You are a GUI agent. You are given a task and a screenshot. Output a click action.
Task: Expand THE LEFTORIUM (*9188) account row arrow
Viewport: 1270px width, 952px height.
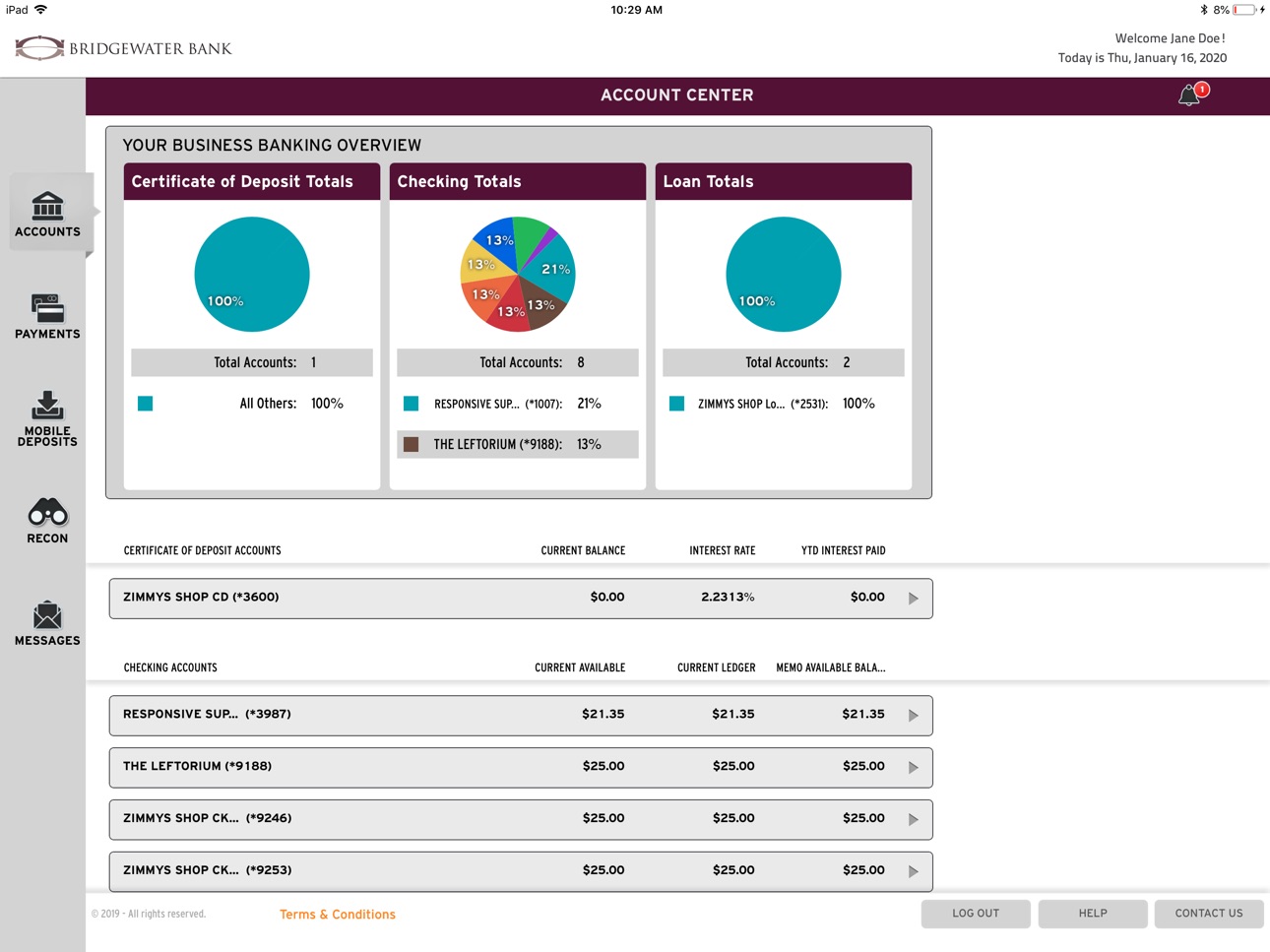click(914, 768)
